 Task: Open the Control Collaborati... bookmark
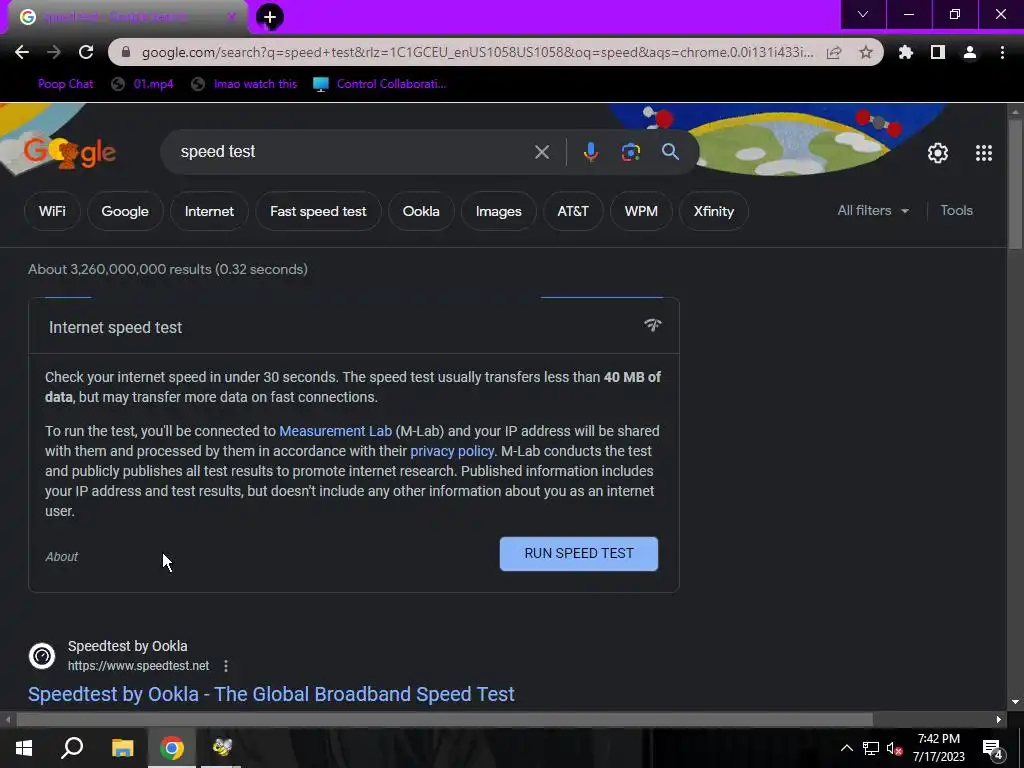[379, 84]
